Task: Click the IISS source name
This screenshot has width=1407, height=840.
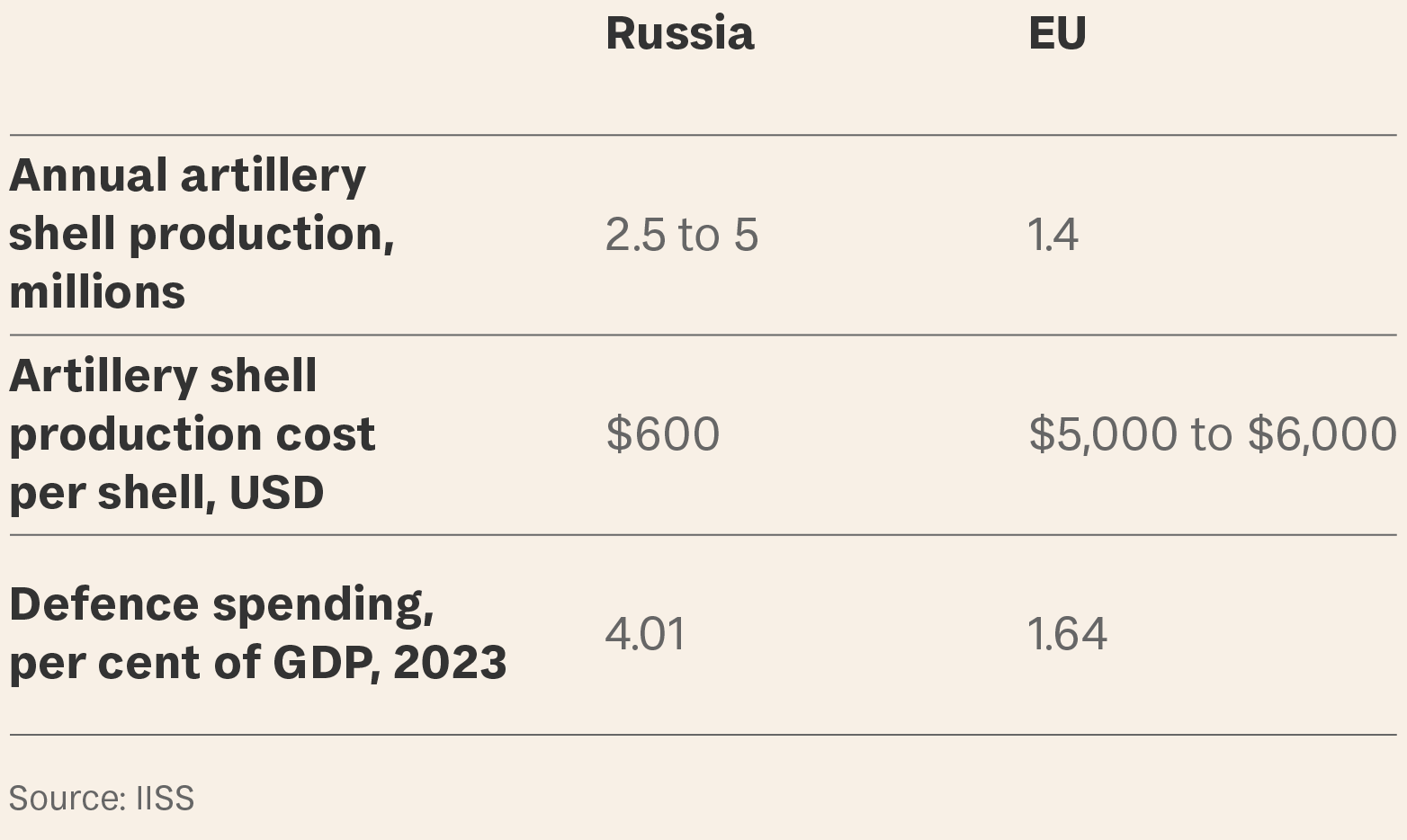Action: click(x=165, y=799)
